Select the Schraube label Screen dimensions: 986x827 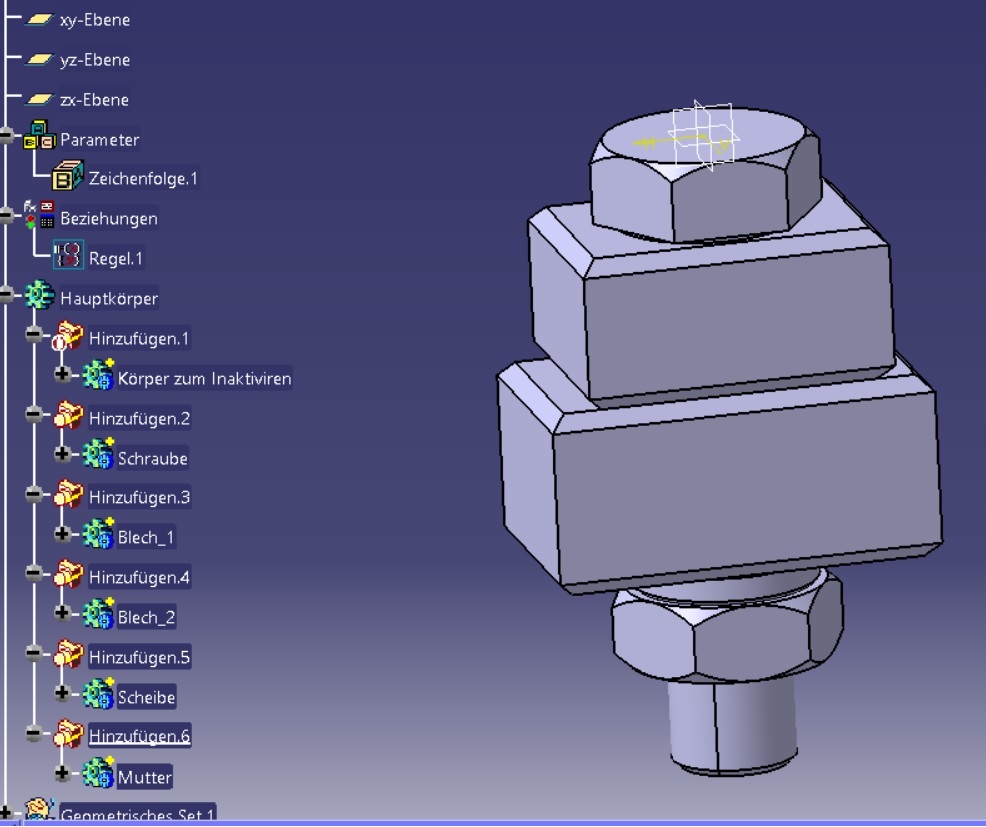(x=153, y=458)
